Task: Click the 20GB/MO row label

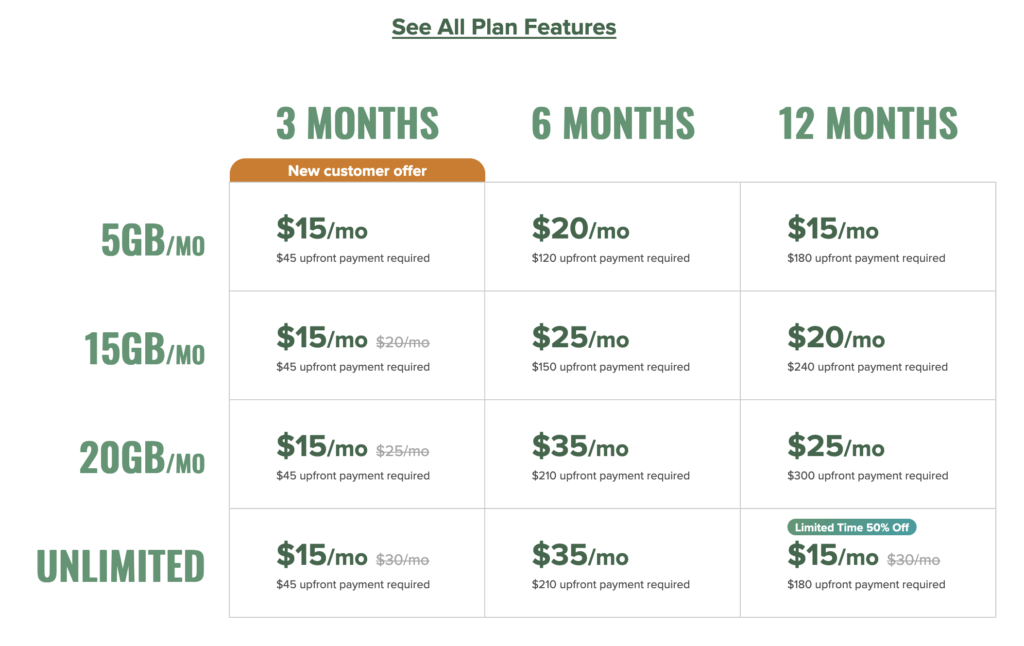Action: coord(142,457)
